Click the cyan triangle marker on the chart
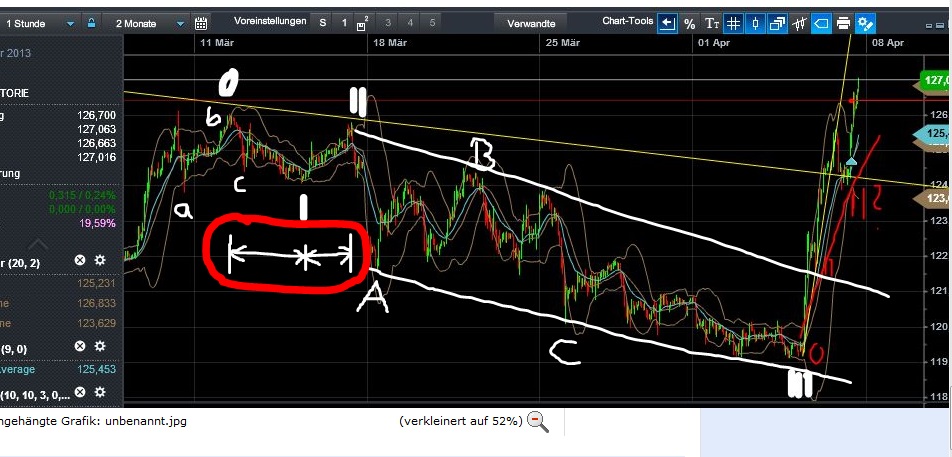This screenshot has height=457, width=952. coord(852,161)
